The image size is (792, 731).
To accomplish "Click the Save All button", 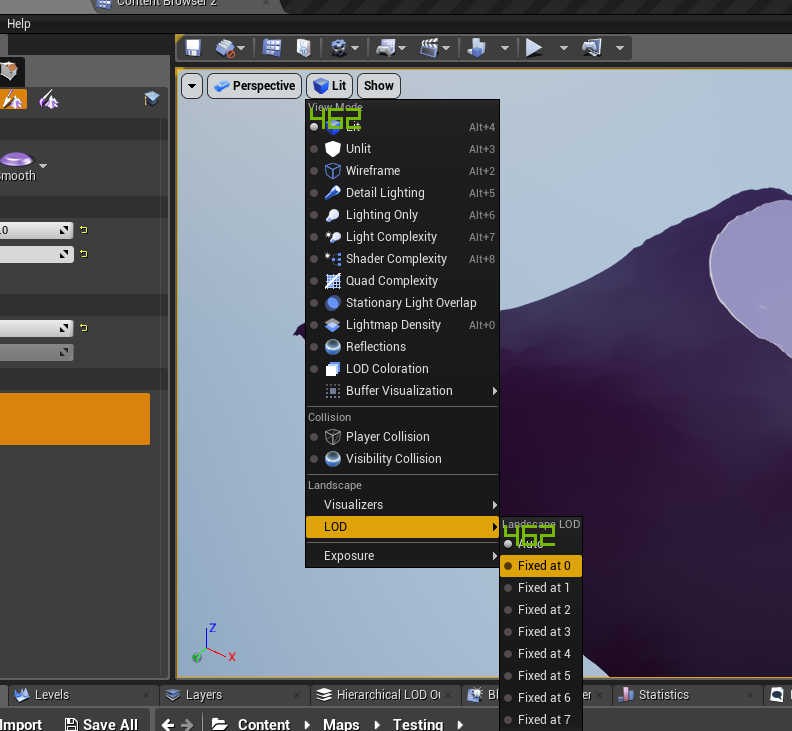I will [x=102, y=724].
